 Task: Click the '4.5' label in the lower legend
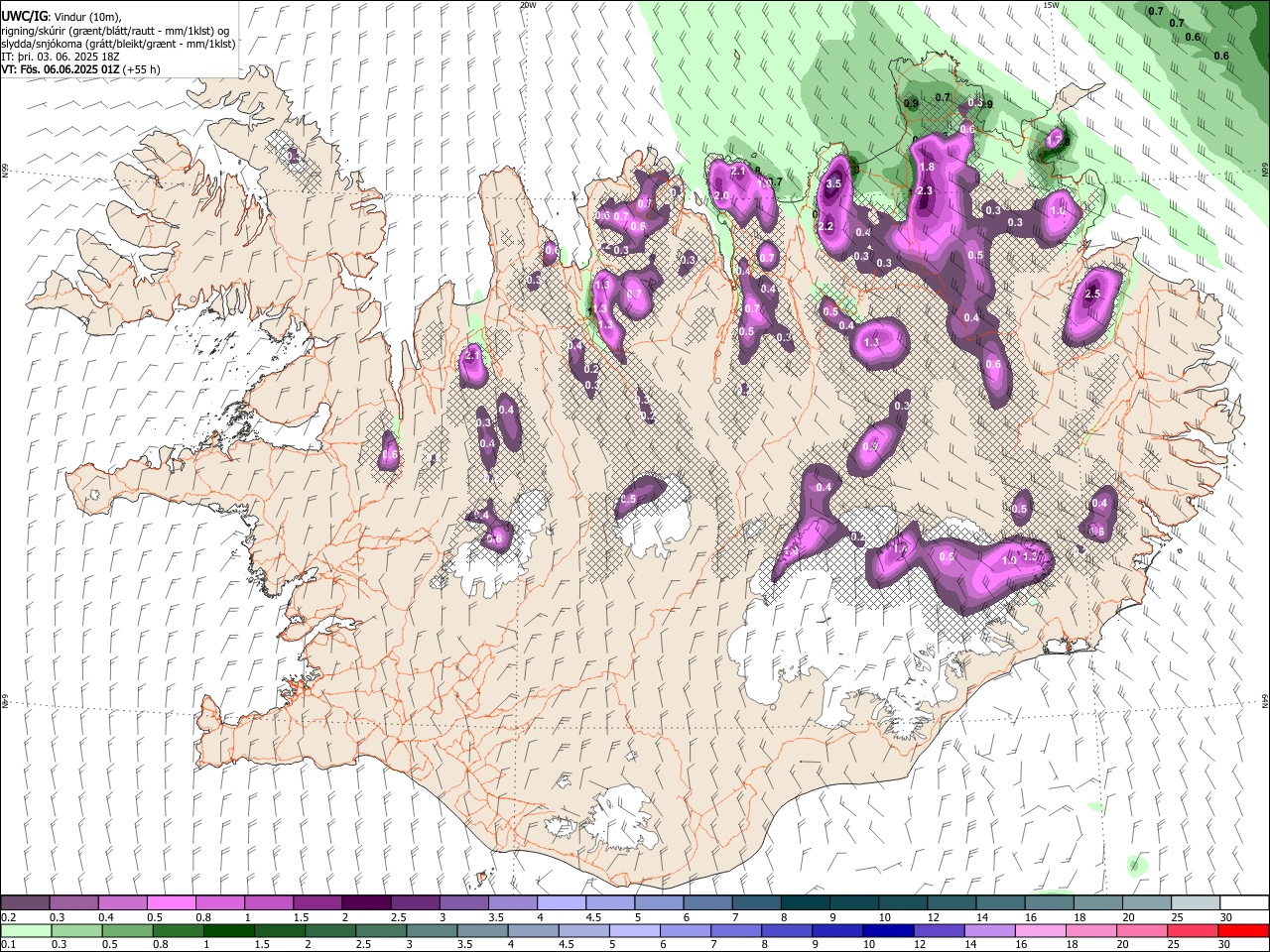567,945
